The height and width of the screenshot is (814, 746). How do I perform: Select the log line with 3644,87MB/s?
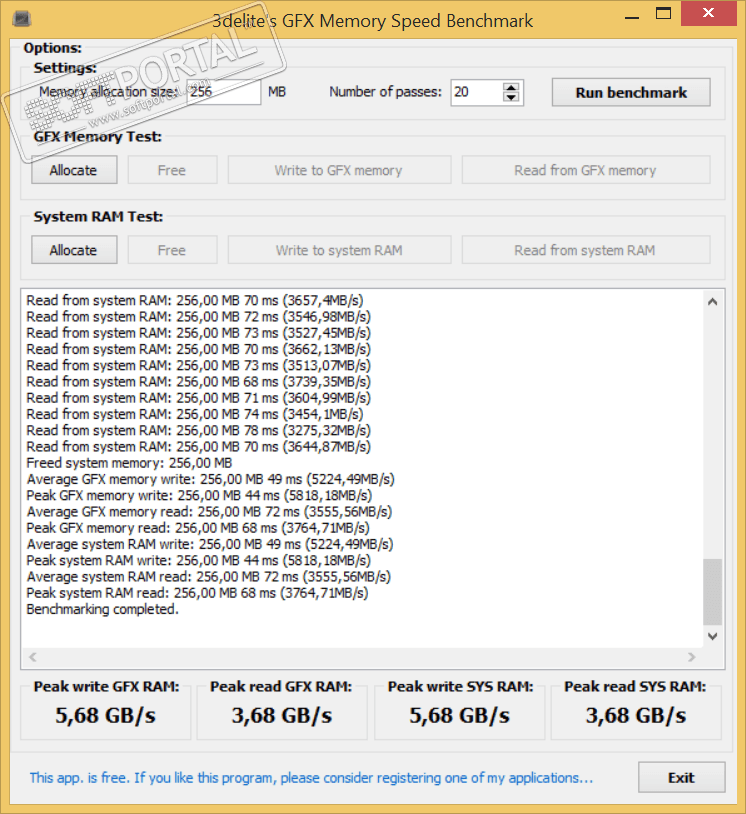pos(199,447)
